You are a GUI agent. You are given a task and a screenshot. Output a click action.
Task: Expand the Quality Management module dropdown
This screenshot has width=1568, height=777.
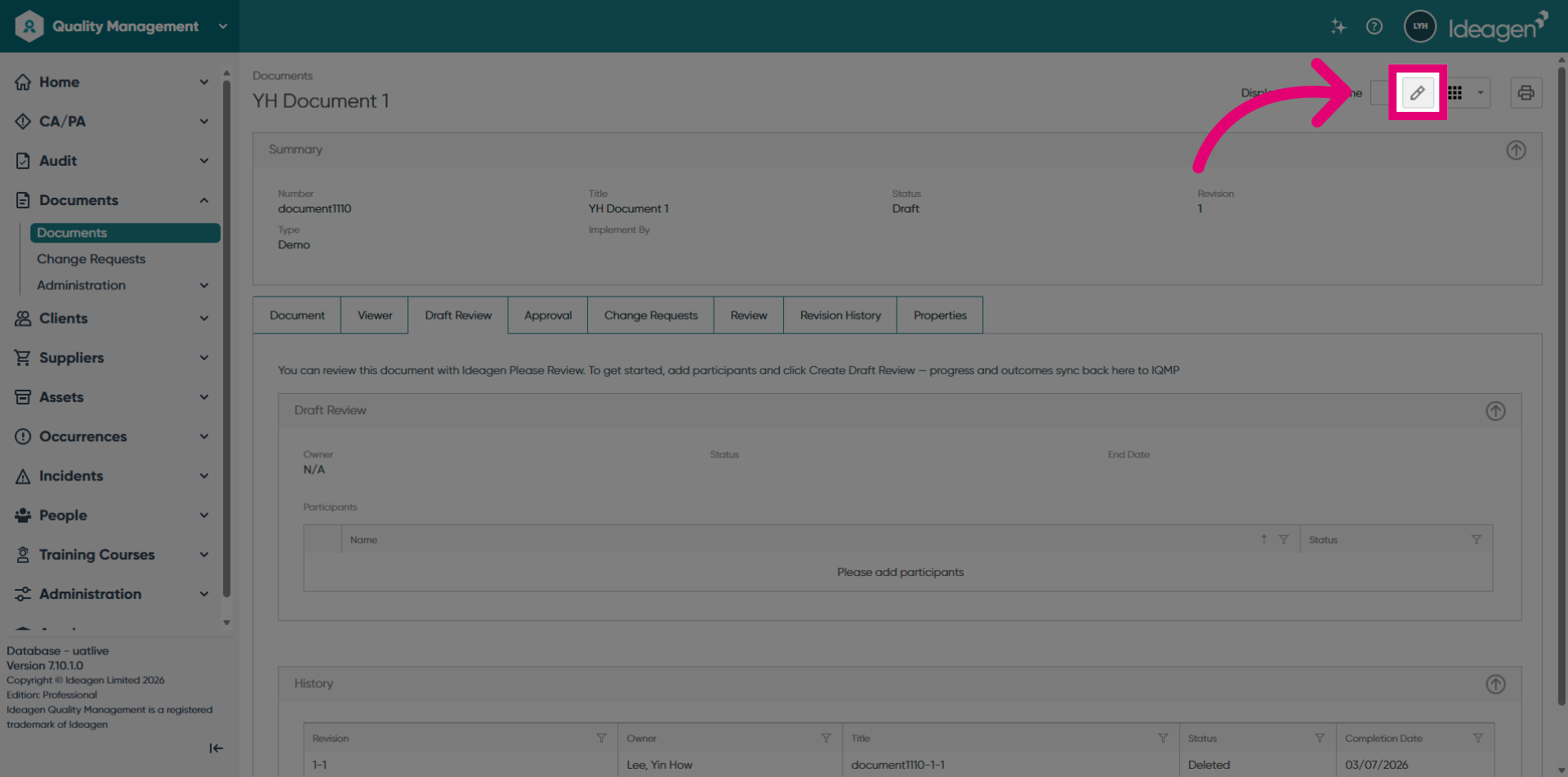(x=223, y=26)
